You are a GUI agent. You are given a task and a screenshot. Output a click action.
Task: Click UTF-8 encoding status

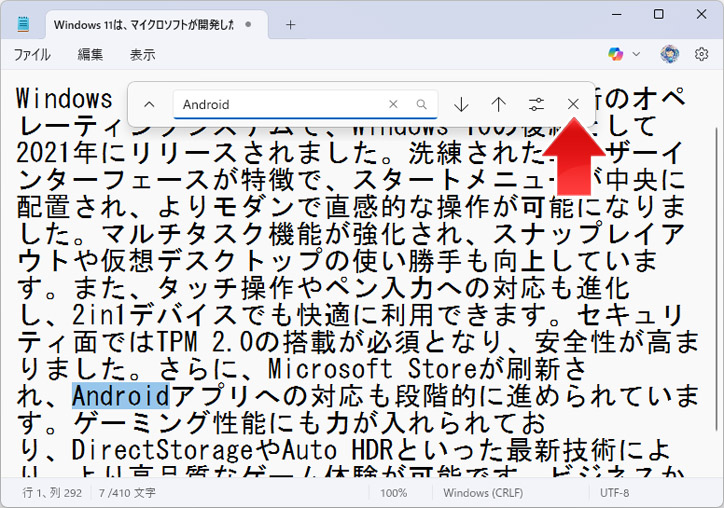pyautogui.click(x=614, y=493)
